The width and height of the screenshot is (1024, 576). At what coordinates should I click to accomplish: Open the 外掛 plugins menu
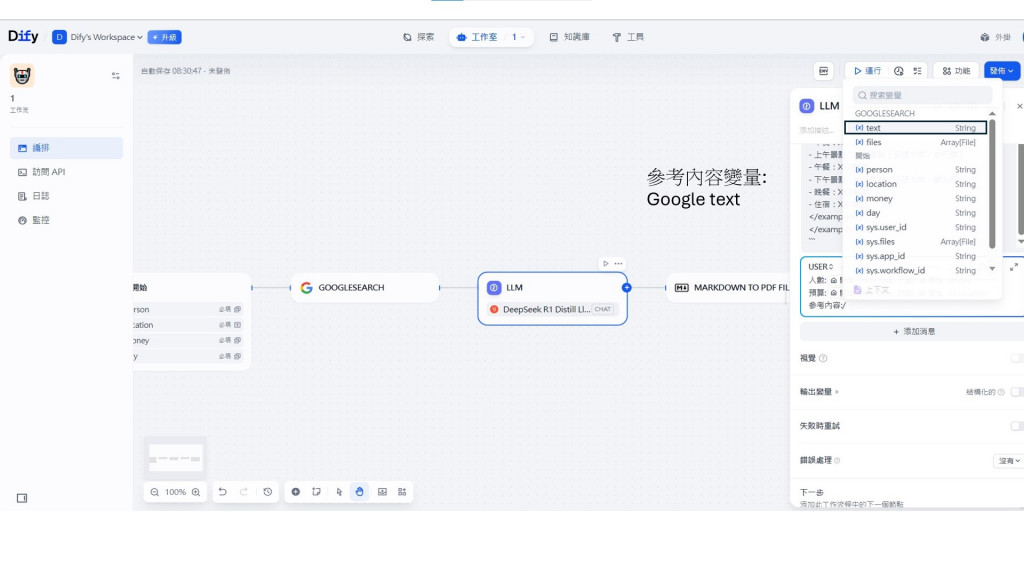pos(995,37)
